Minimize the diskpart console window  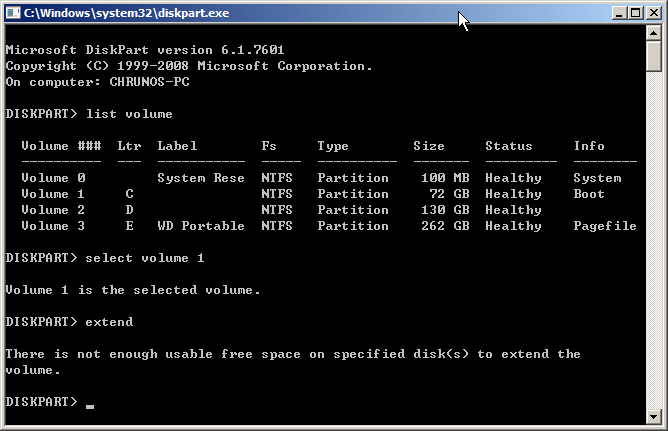pos(616,13)
